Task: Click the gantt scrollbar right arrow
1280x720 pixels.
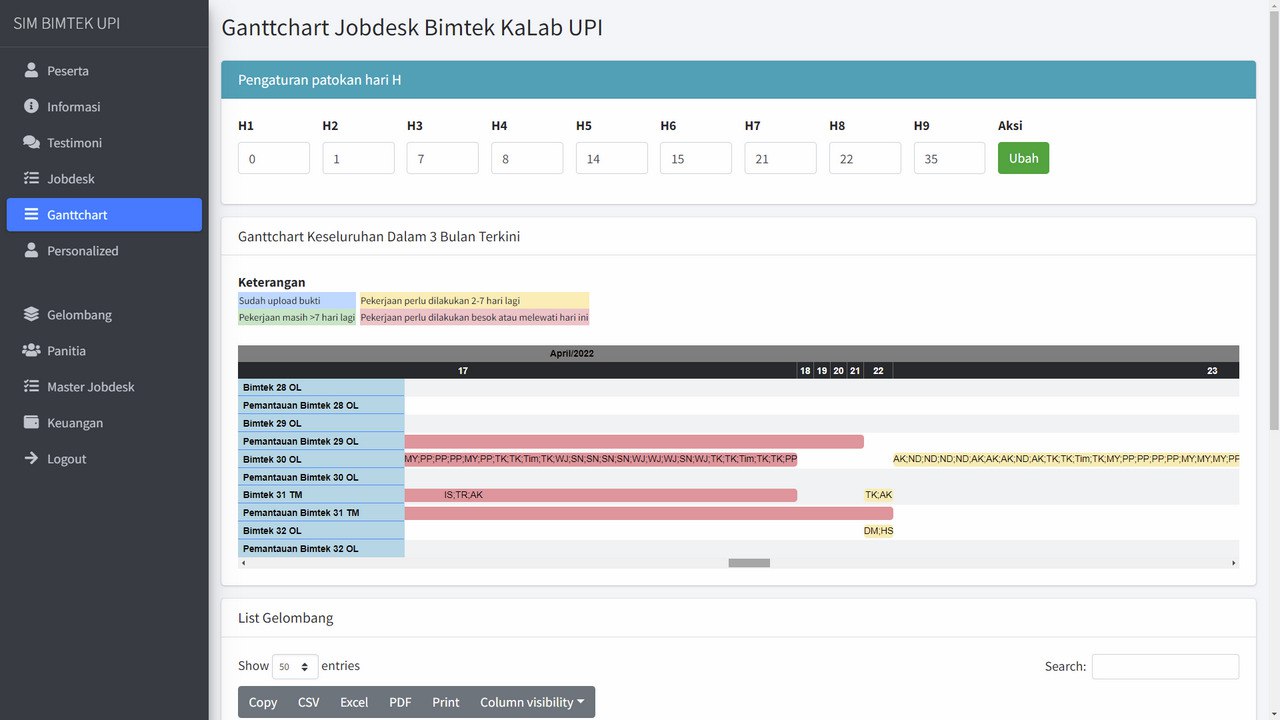Action: tap(1233, 563)
